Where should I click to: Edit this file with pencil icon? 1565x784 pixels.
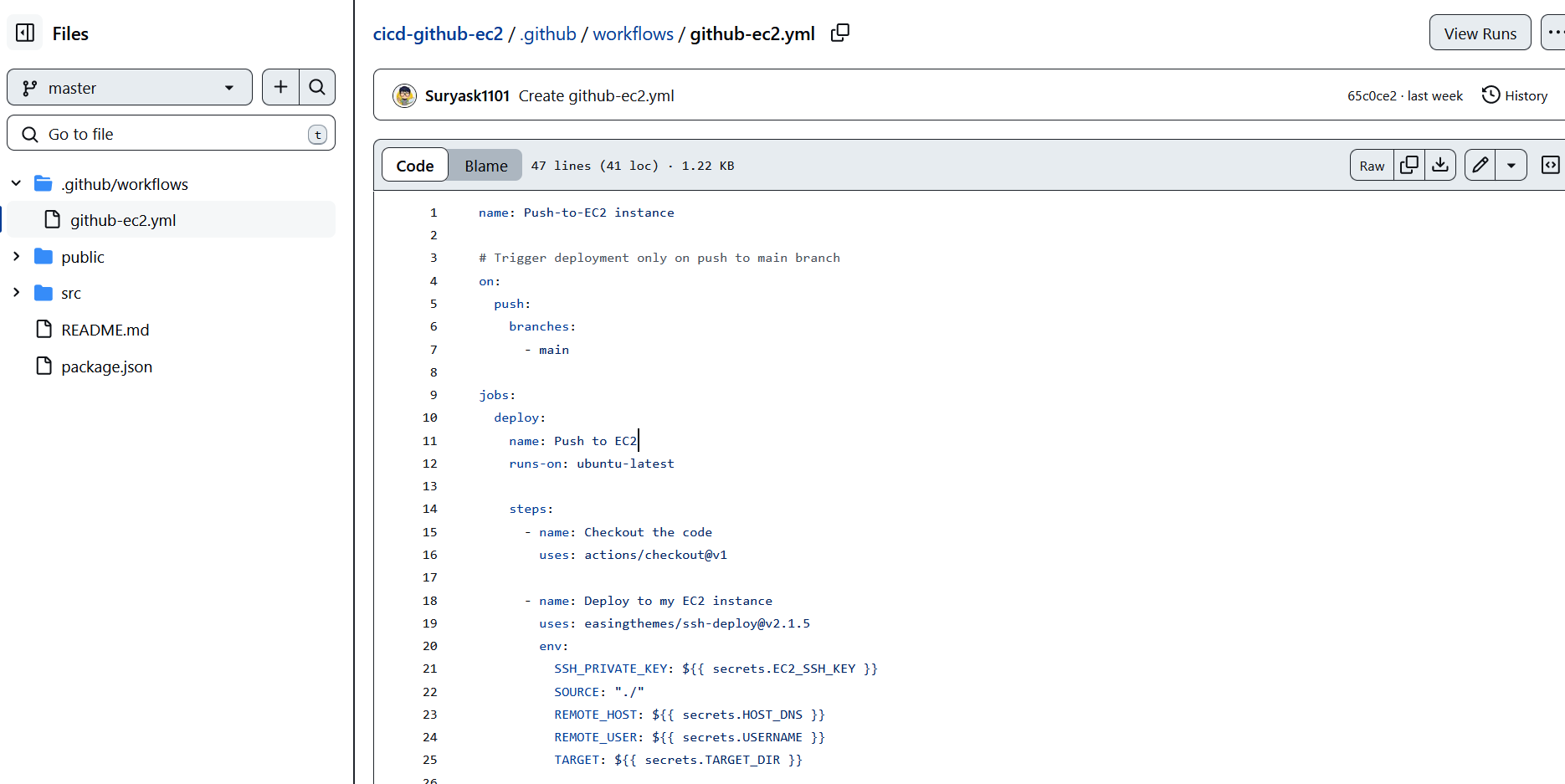(x=1480, y=165)
